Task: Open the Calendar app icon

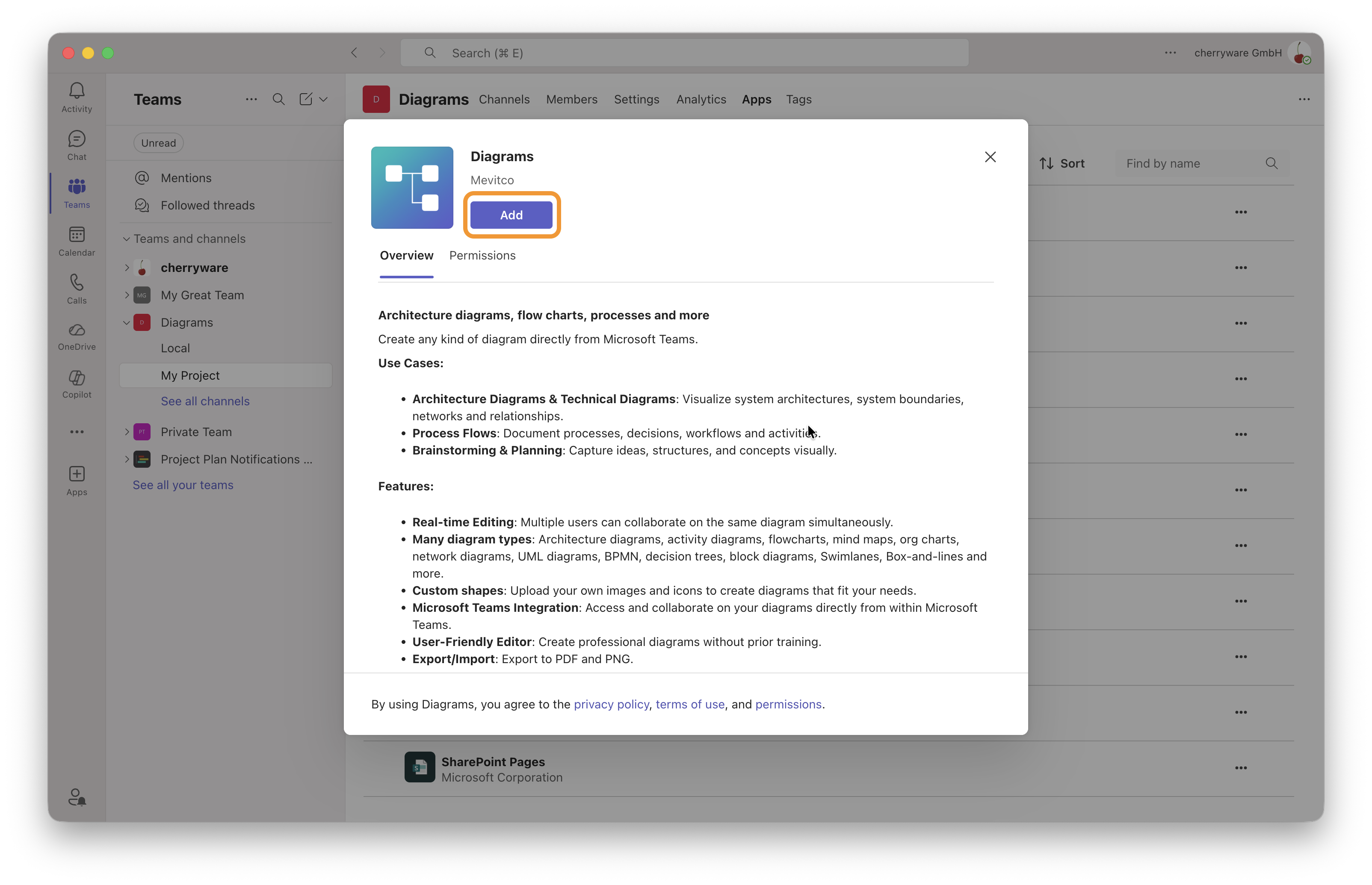Action: (x=77, y=234)
